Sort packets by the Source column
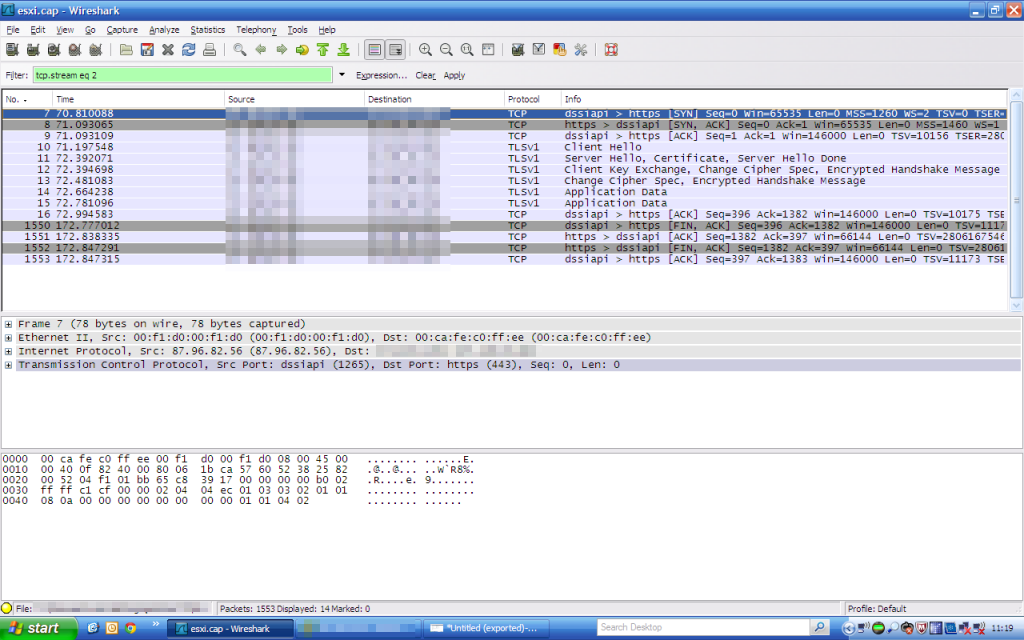The width and height of the screenshot is (1024, 640). click(x=295, y=99)
